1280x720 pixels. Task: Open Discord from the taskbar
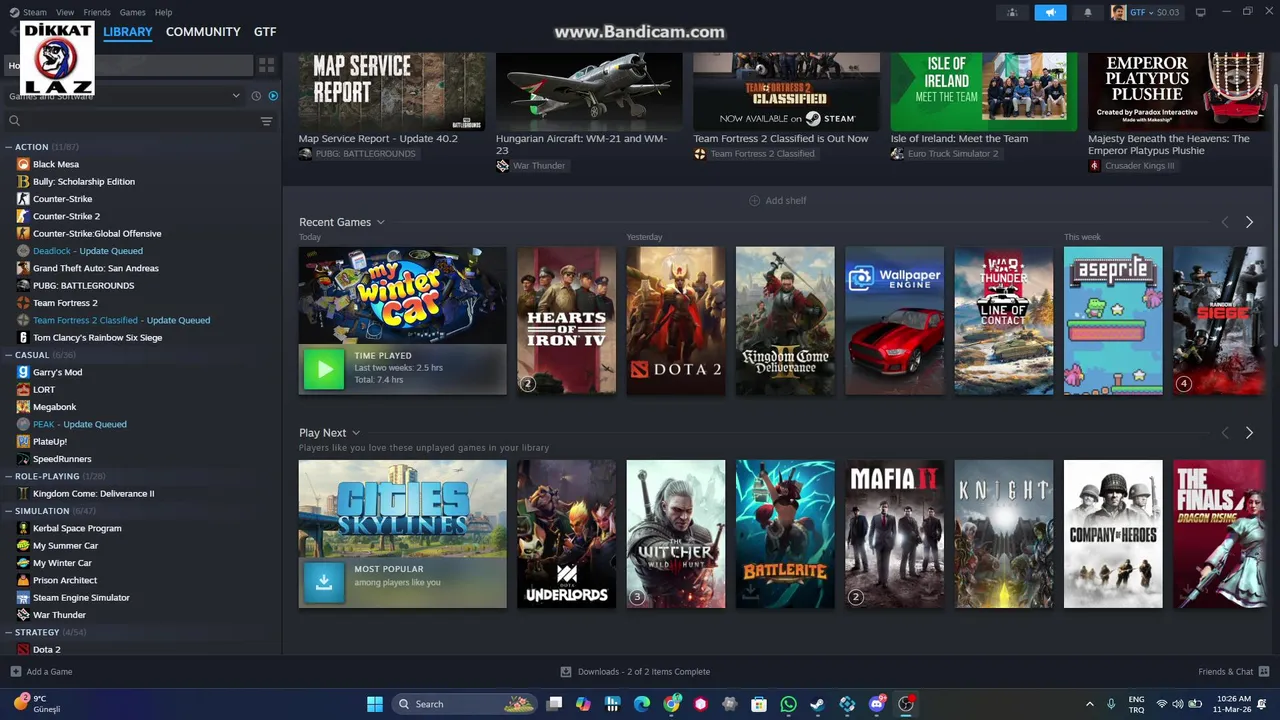coord(877,704)
